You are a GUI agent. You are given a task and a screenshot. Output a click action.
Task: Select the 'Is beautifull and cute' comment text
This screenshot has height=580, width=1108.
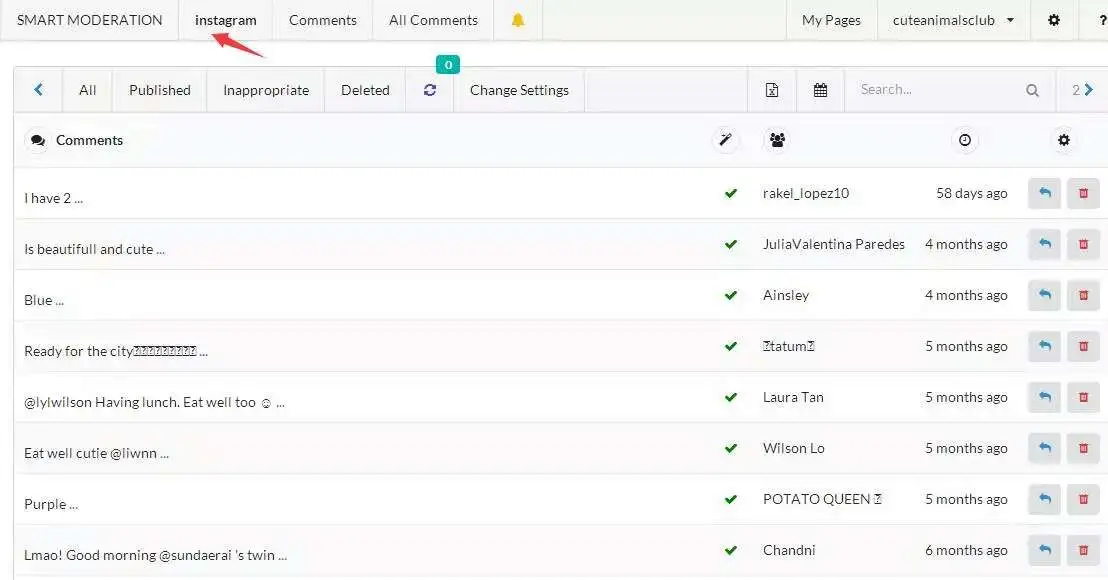(94, 249)
